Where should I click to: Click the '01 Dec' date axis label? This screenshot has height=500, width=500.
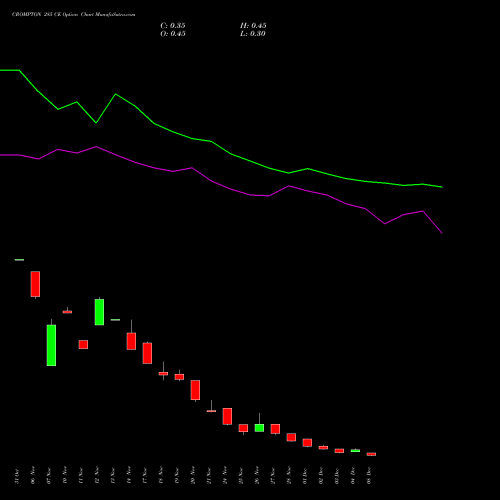(305, 476)
